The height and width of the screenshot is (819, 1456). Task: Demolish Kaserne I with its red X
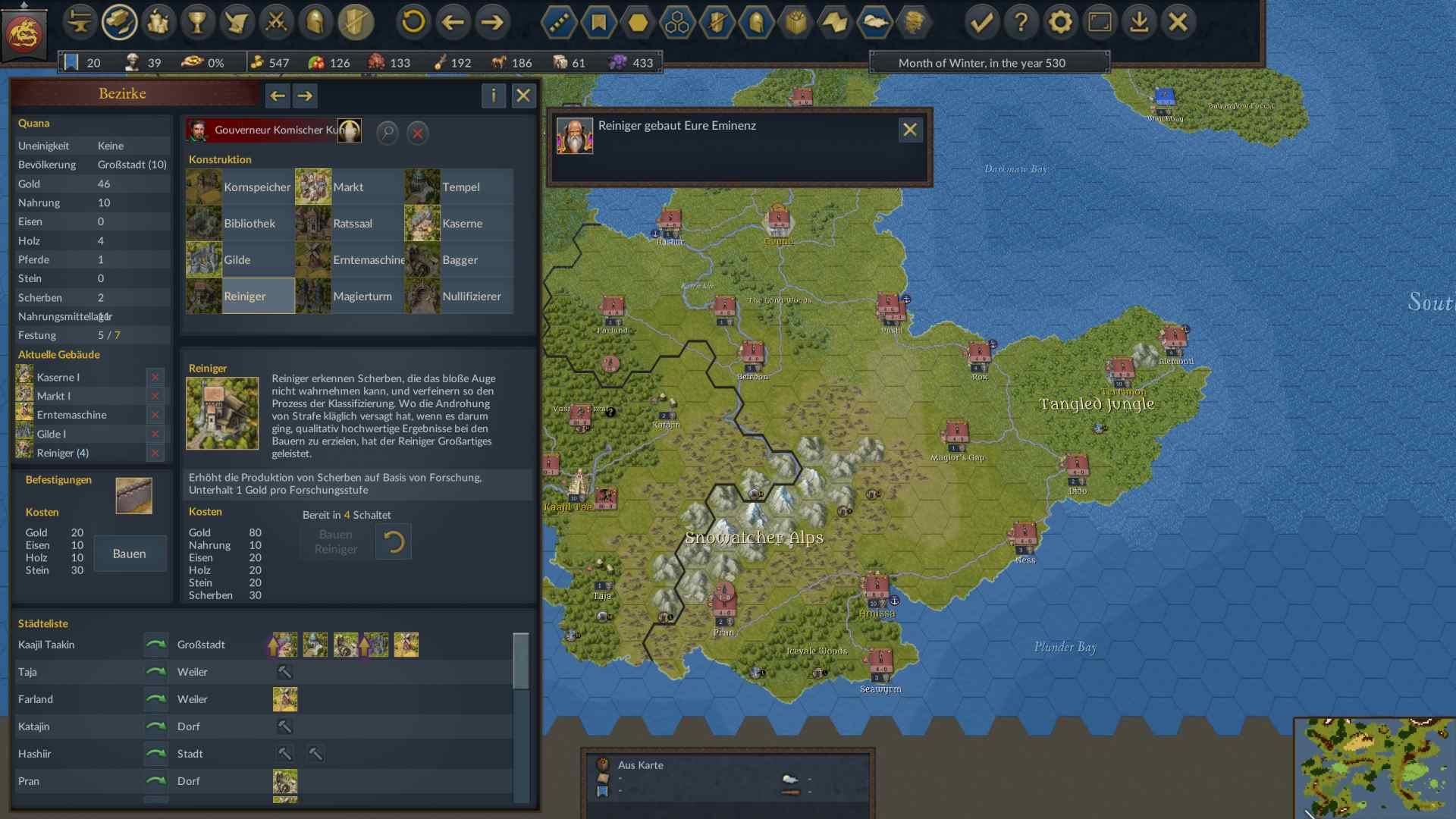[x=155, y=377]
